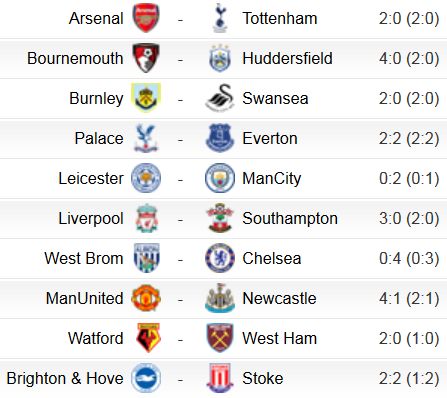Select the Swansea swan logo
This screenshot has width=447, height=398.
click(220, 98)
